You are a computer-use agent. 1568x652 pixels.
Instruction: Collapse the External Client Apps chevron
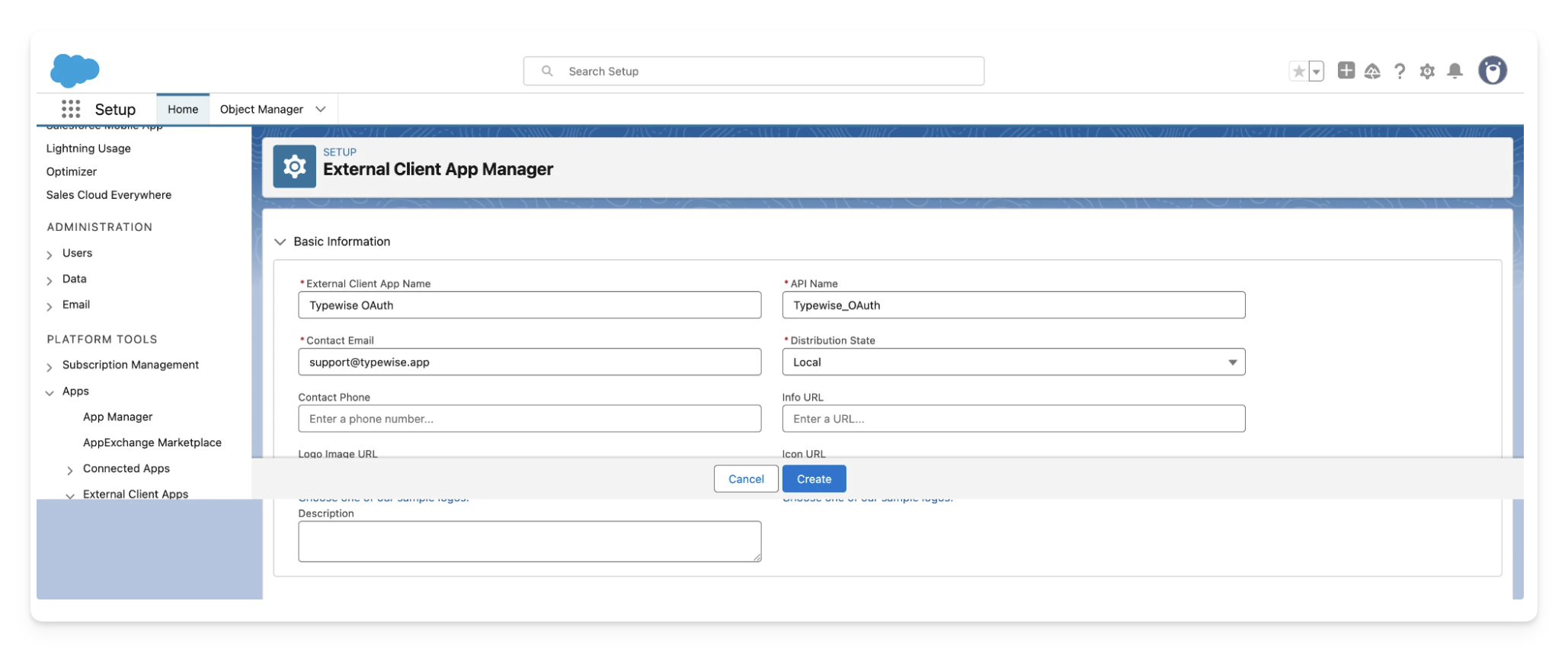tap(70, 495)
